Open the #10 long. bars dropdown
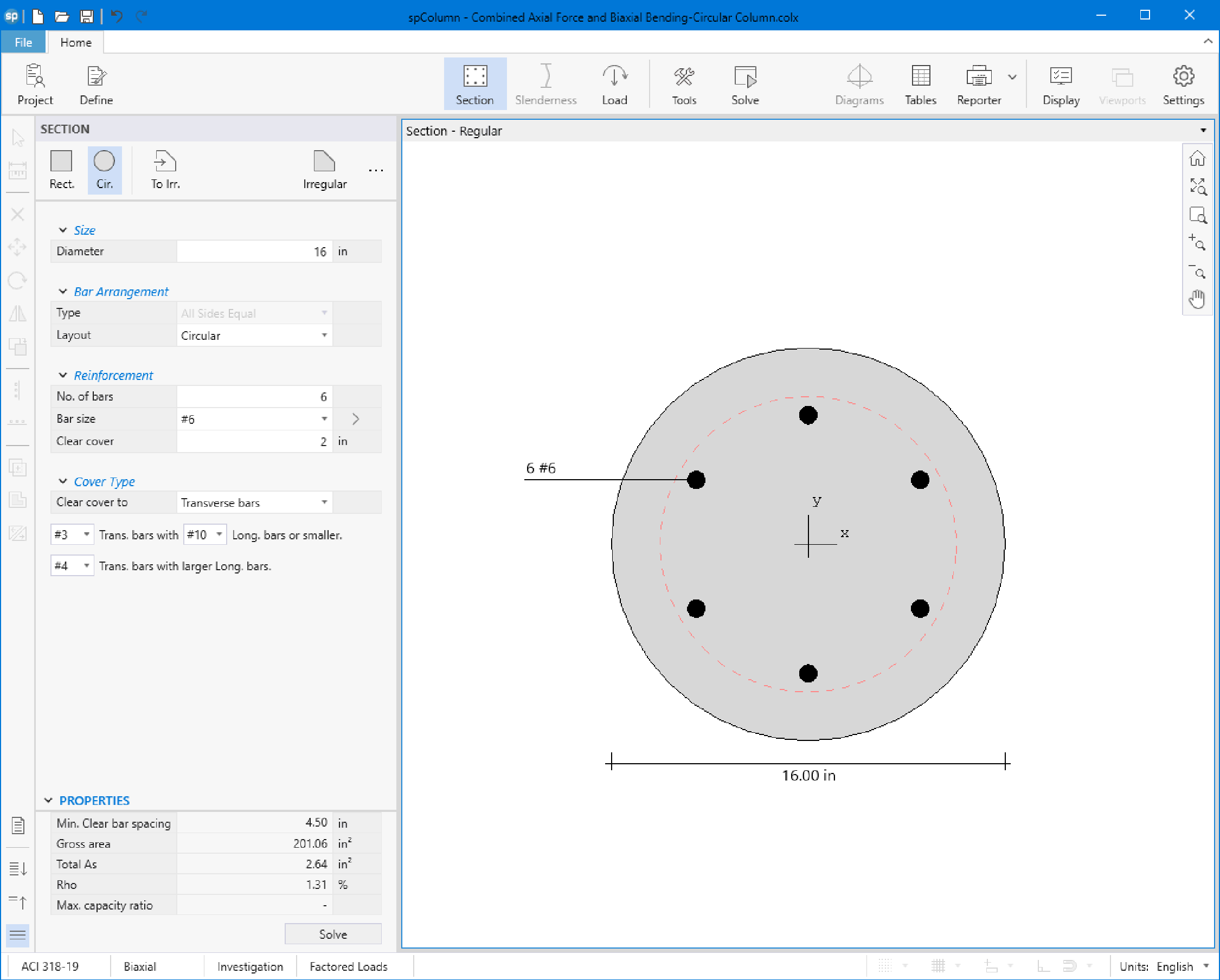Viewport: 1220px width, 980px height. pyautogui.click(x=205, y=534)
